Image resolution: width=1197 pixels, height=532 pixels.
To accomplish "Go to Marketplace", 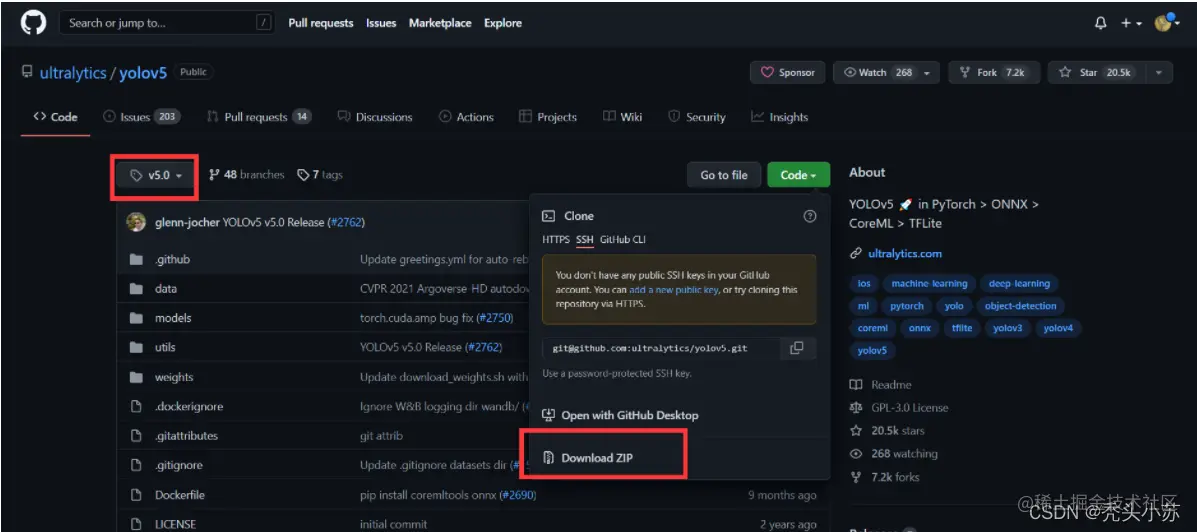I will click(440, 23).
